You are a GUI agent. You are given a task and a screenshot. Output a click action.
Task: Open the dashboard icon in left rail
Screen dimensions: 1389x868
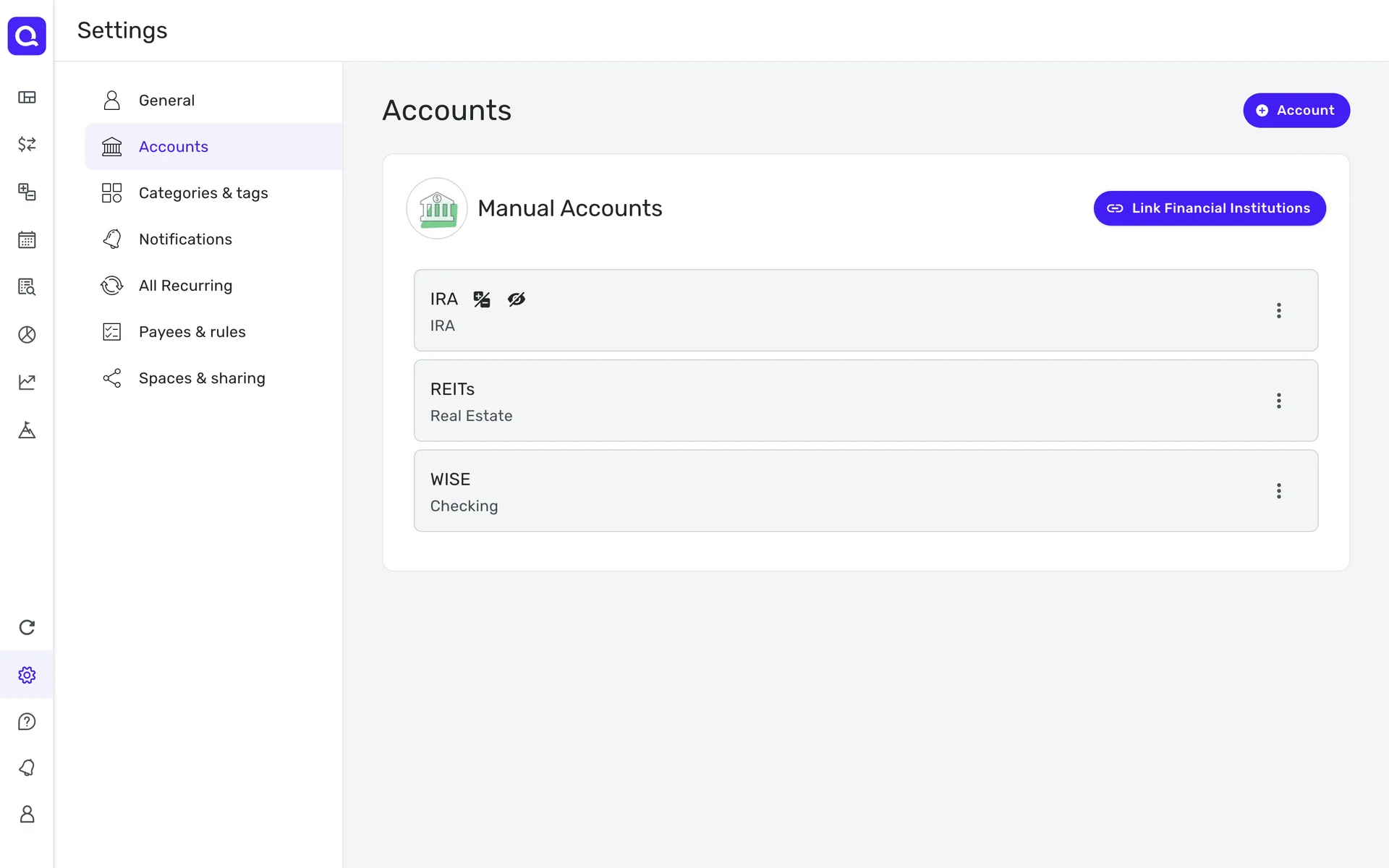27,97
